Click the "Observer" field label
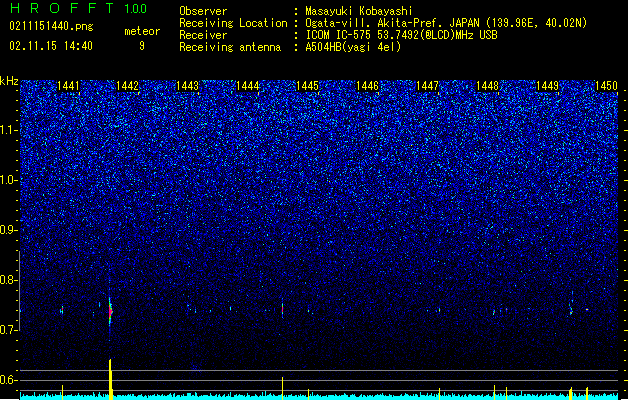The width and height of the screenshot is (629, 400). point(203,11)
